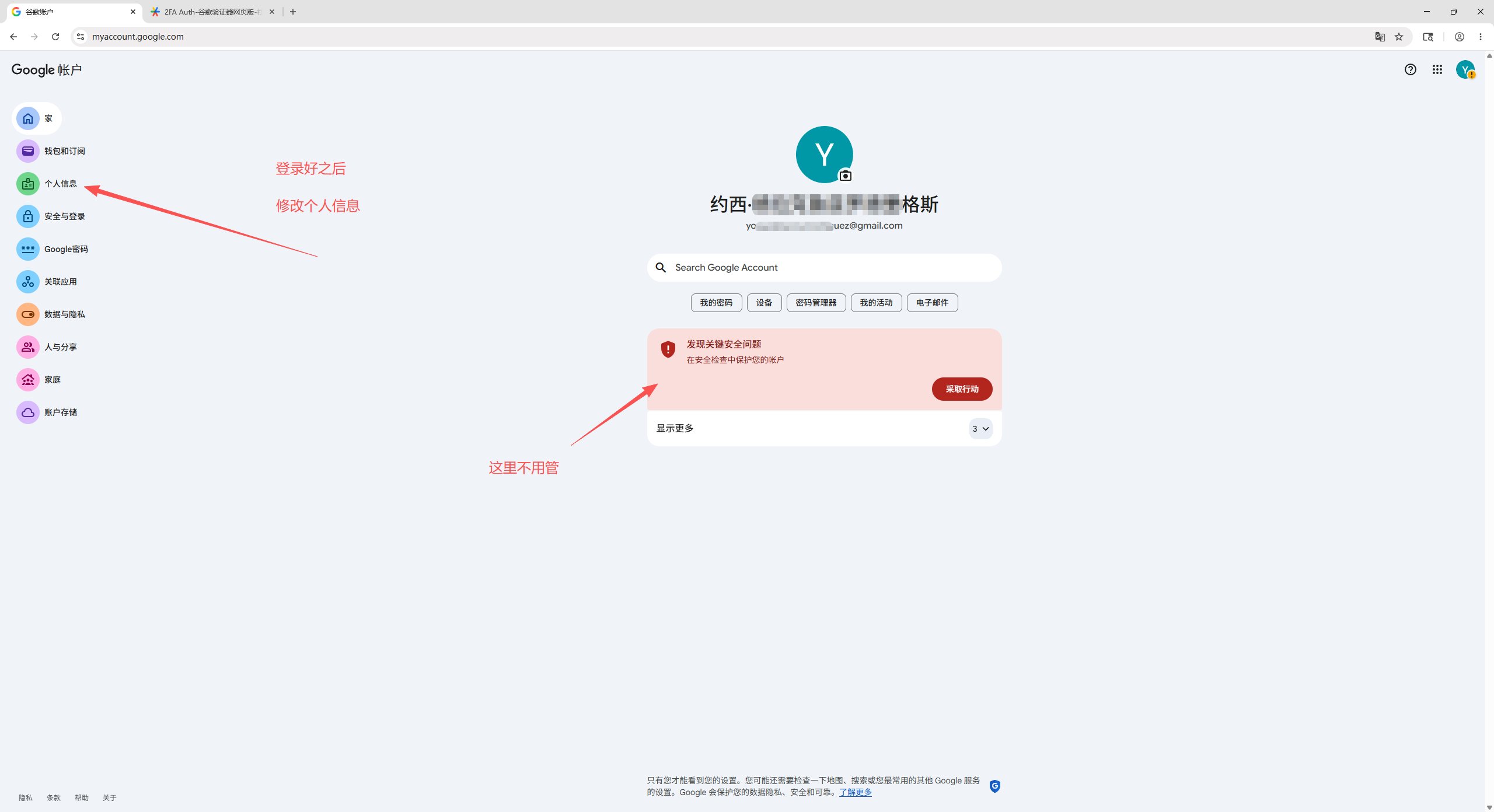Click the gmail.com email address text

pos(824,226)
